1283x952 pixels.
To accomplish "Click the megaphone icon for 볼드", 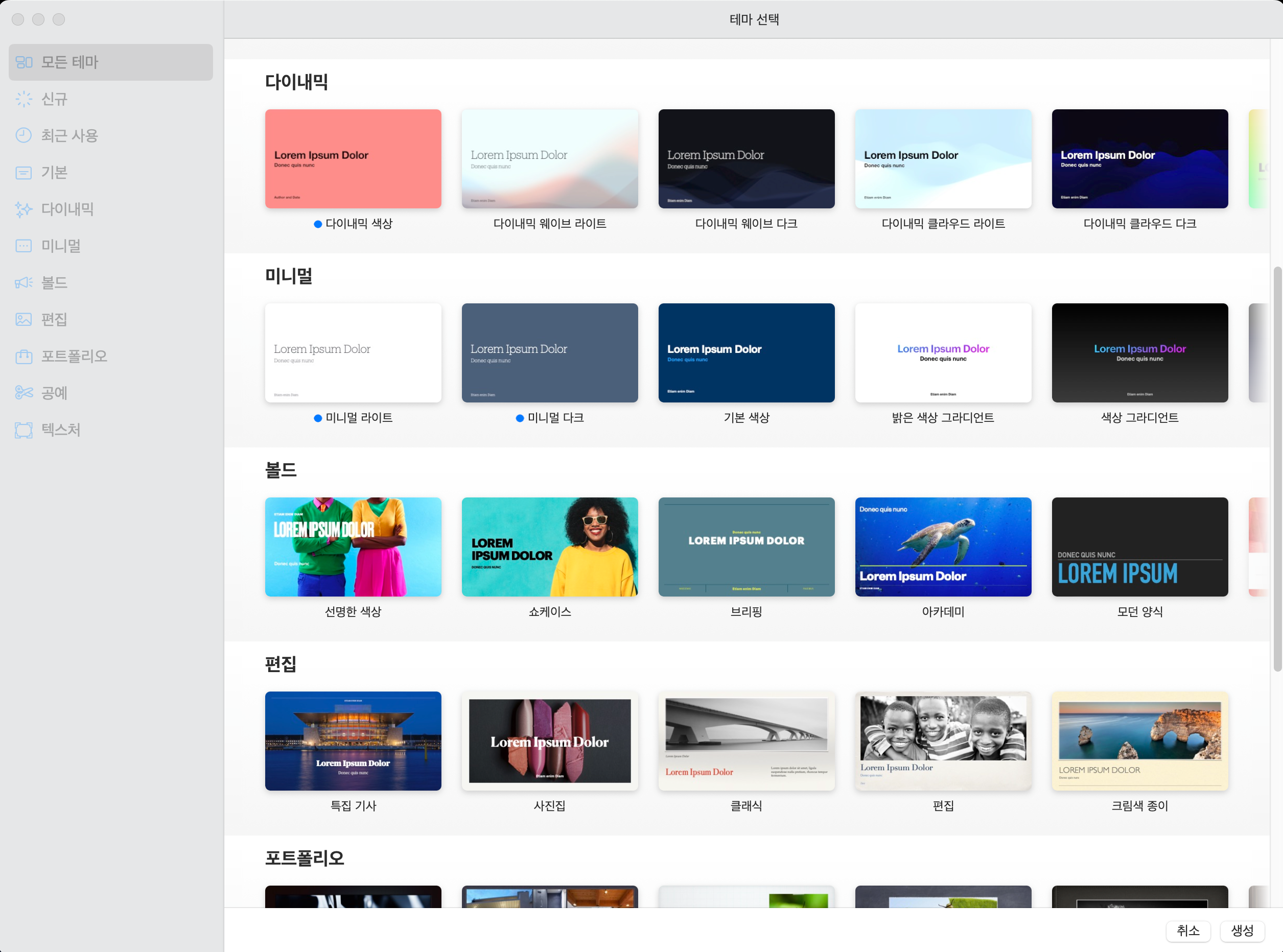I will pyautogui.click(x=24, y=282).
